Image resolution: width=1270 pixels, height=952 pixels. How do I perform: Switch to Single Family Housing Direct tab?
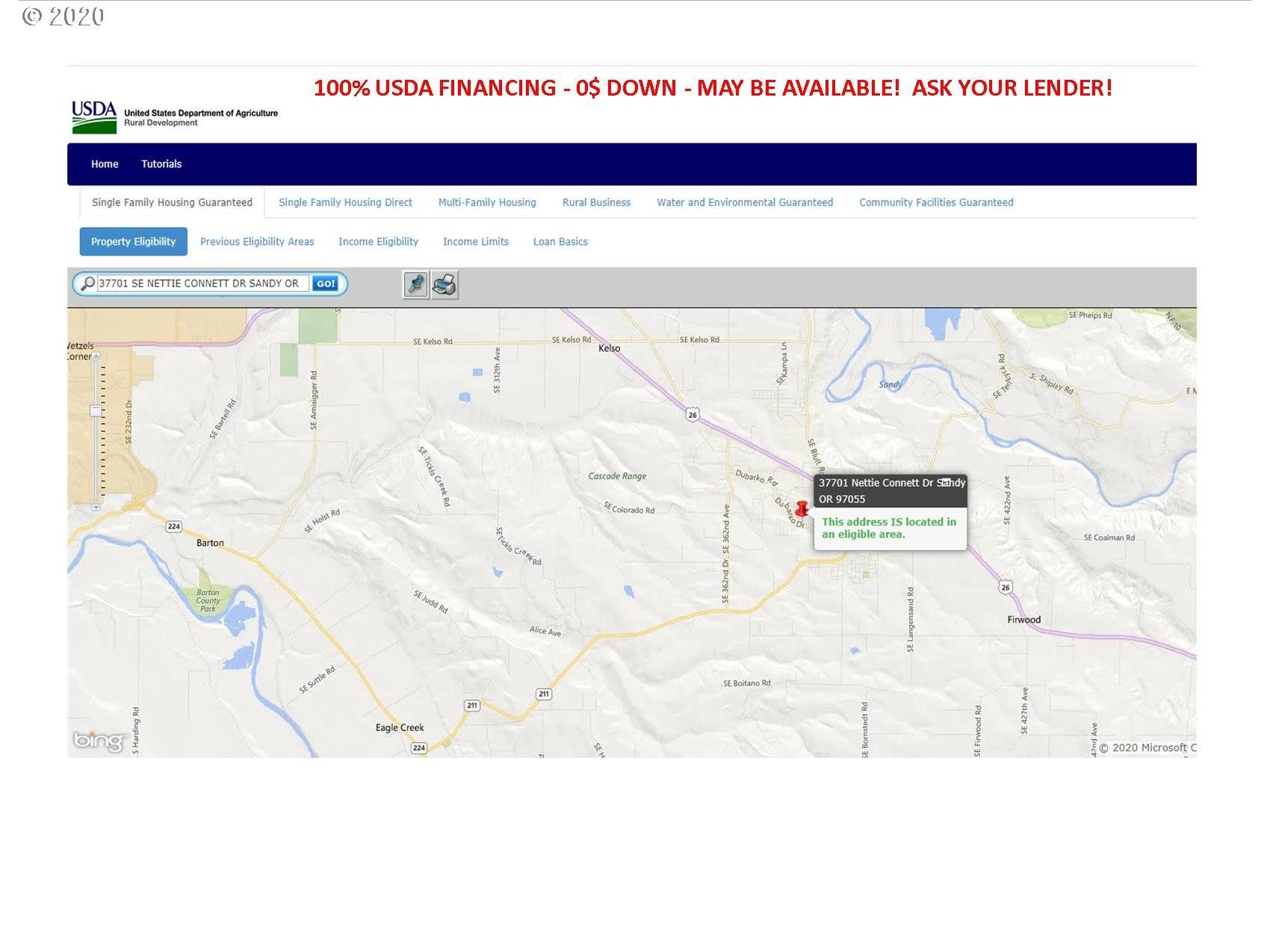pyautogui.click(x=345, y=202)
